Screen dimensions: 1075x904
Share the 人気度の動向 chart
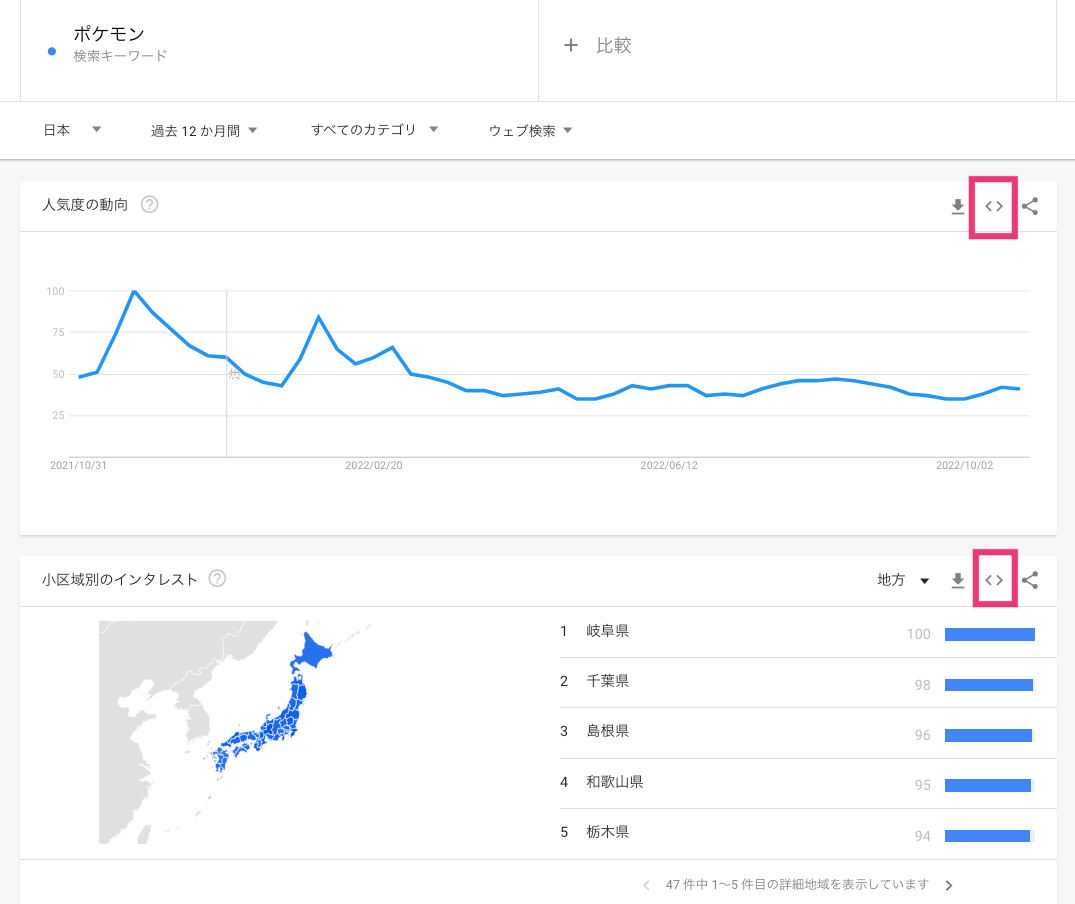click(x=1030, y=207)
